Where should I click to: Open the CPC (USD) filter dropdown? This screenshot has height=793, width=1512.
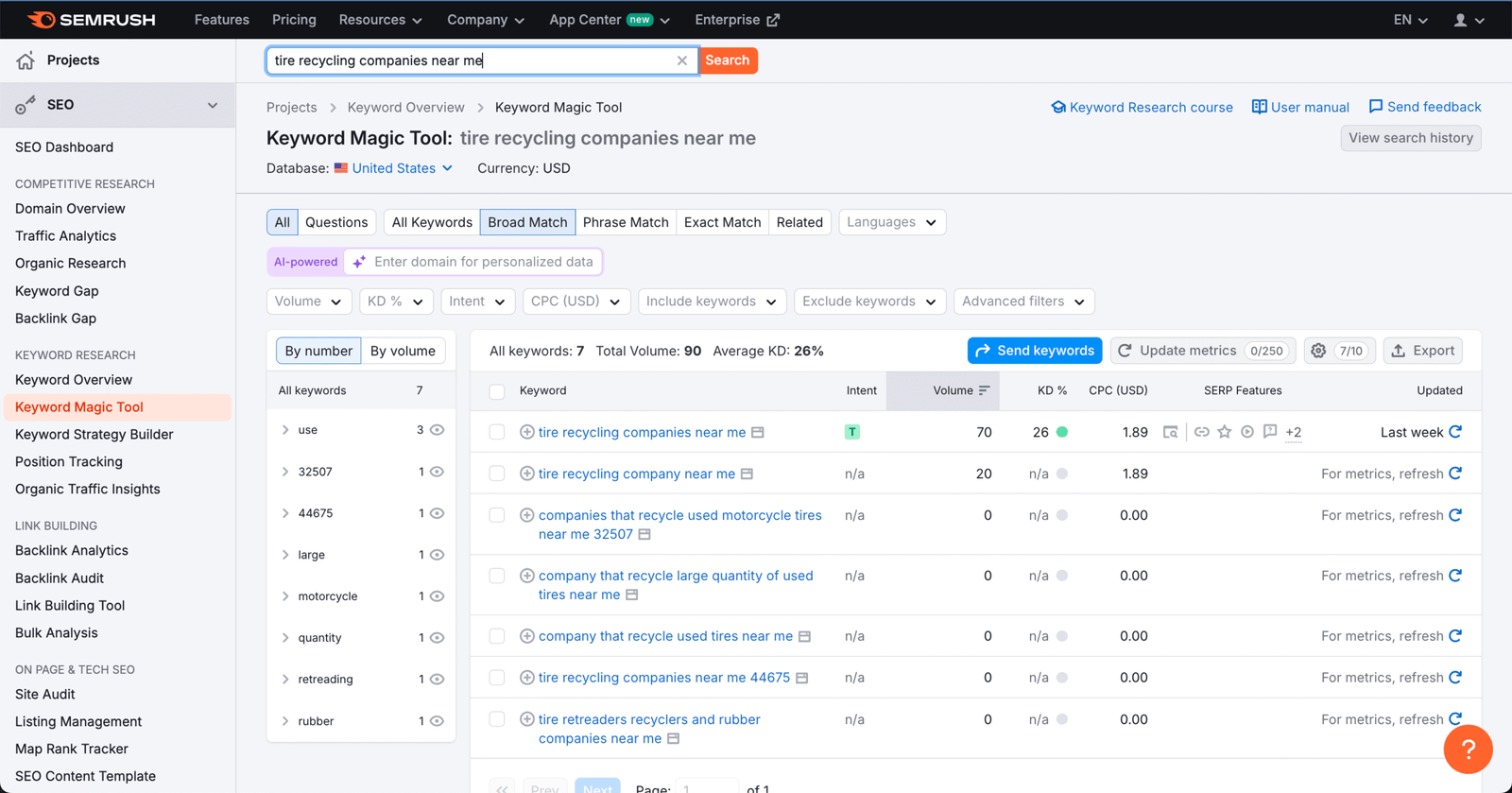pyautogui.click(x=576, y=302)
